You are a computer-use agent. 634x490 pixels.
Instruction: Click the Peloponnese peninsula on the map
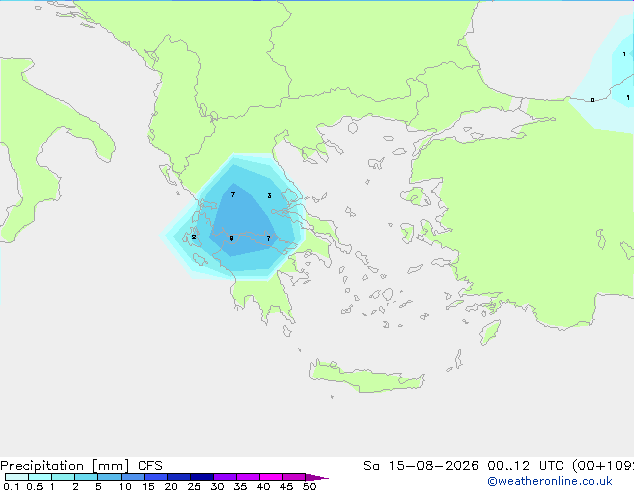click(x=261, y=293)
